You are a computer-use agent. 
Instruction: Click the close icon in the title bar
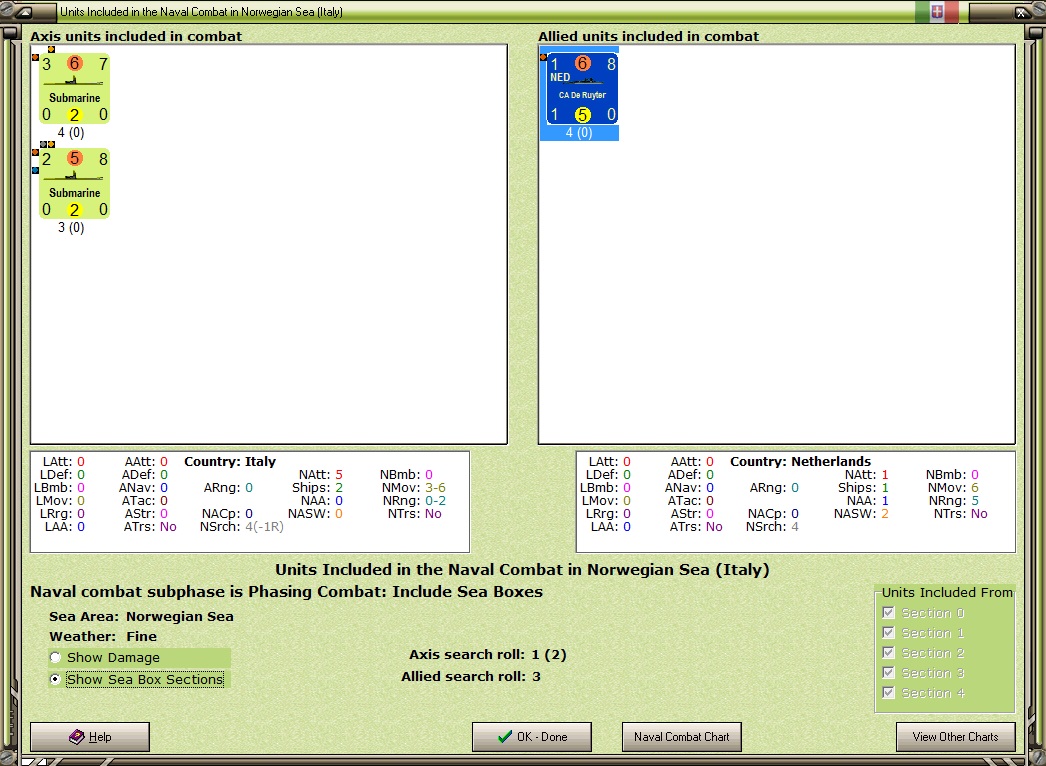(x=1021, y=11)
